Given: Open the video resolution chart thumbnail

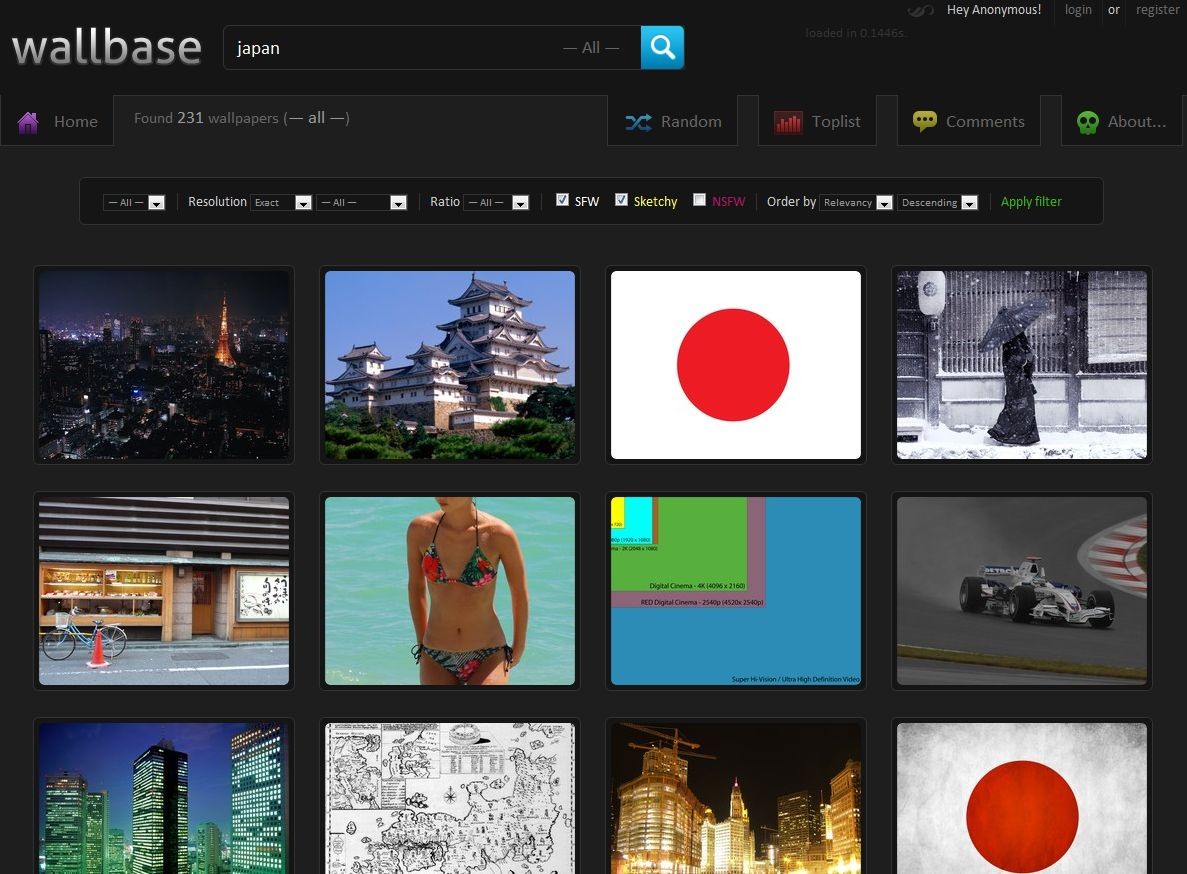Looking at the screenshot, I should coord(736,591).
